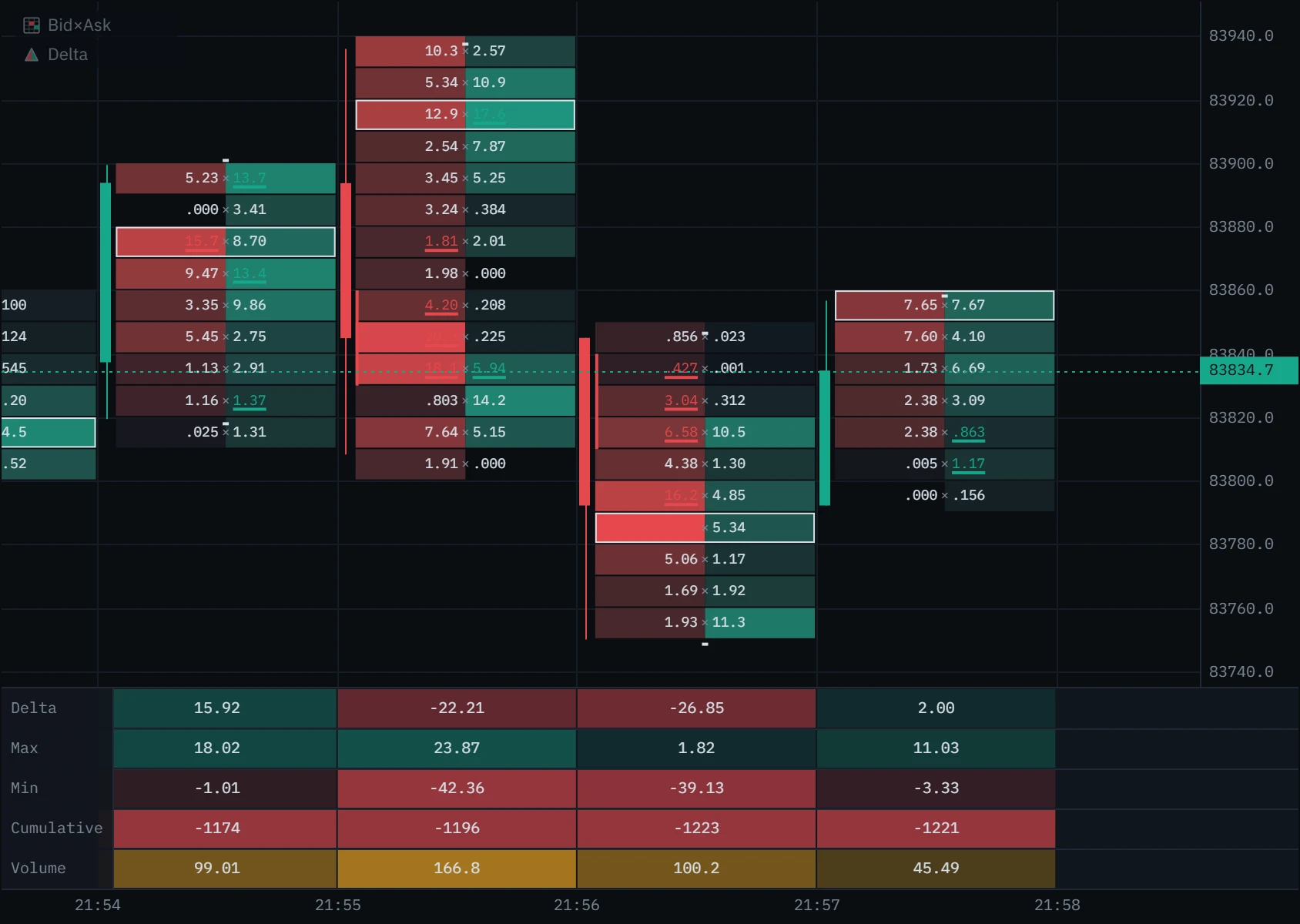Click the 83780.0 price axis label
The height and width of the screenshot is (924, 1300).
click(x=1241, y=544)
